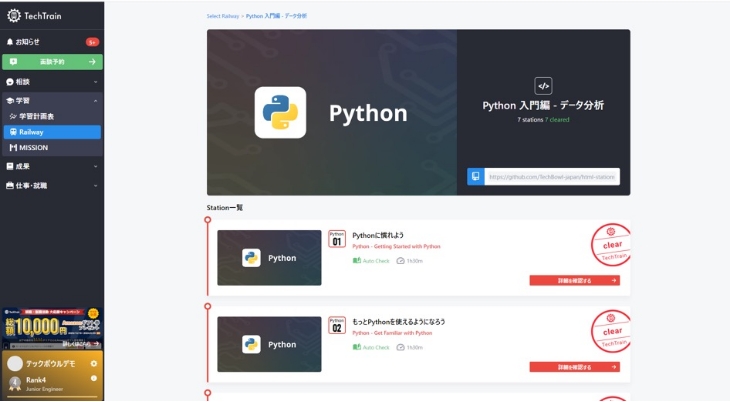Click the 学習計画表 route icon
This screenshot has height=402, width=730.
(x=13, y=116)
